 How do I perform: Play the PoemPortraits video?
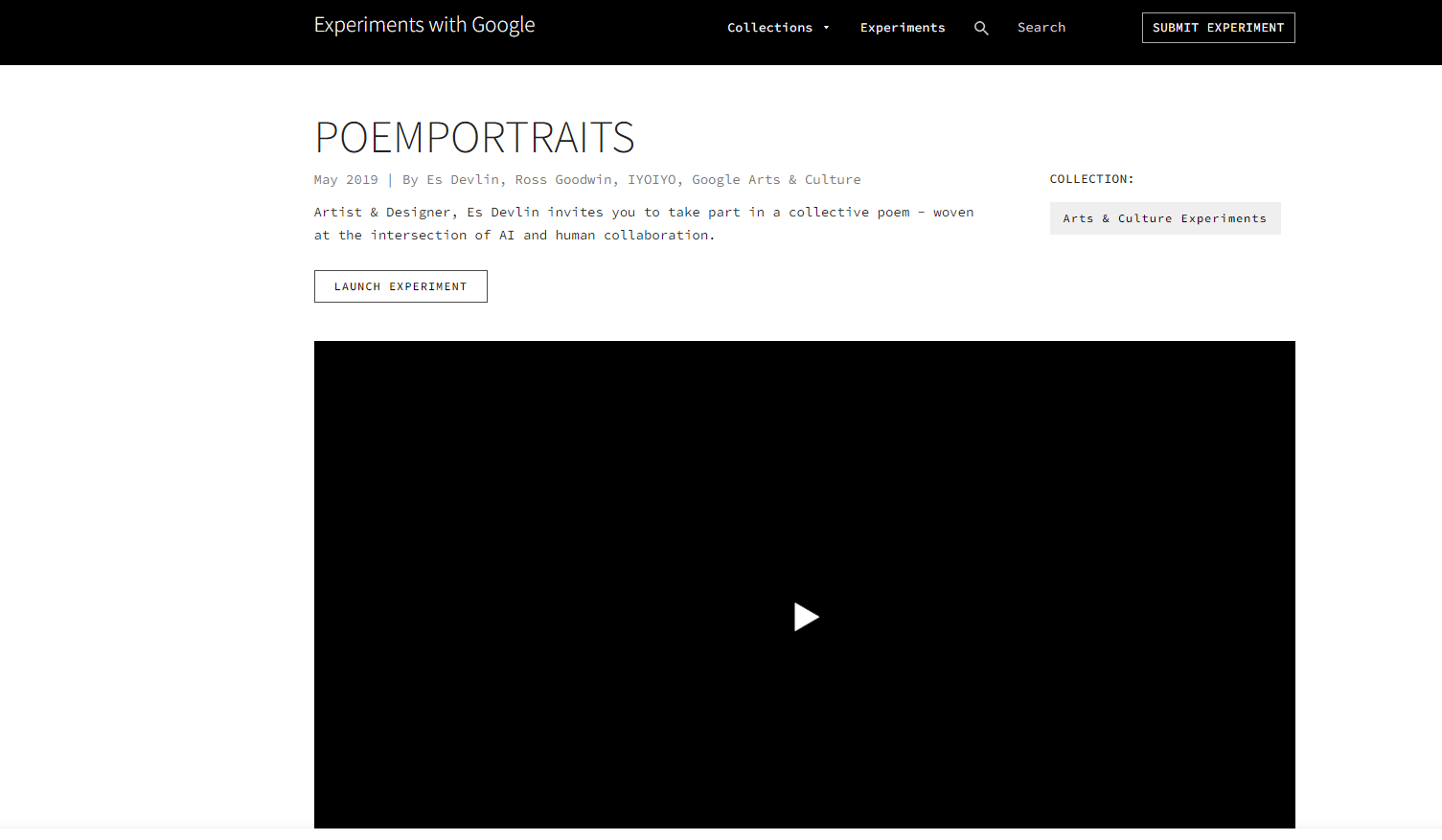tap(806, 617)
